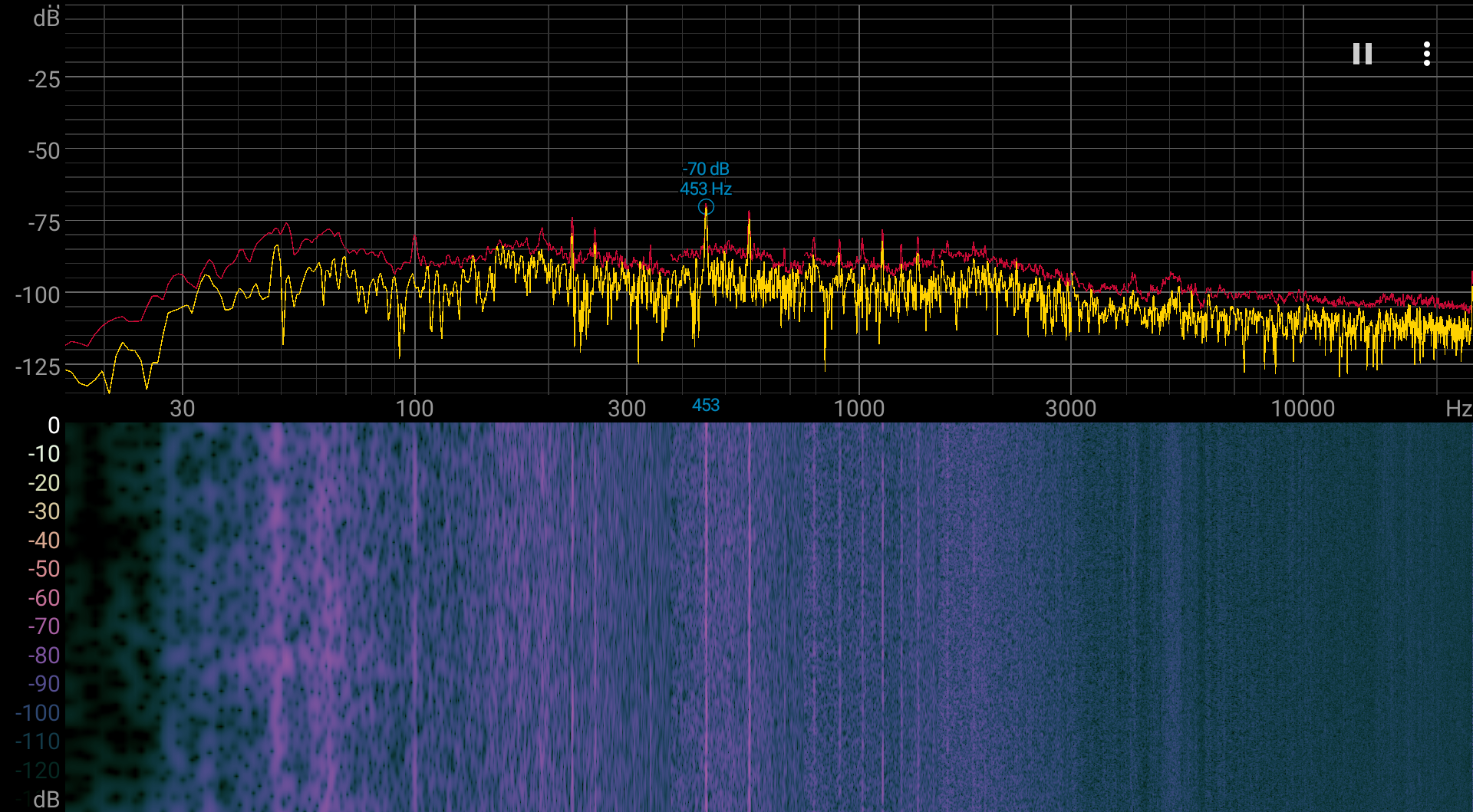
Task: Click the '453 Hz' peak label
Action: click(706, 189)
